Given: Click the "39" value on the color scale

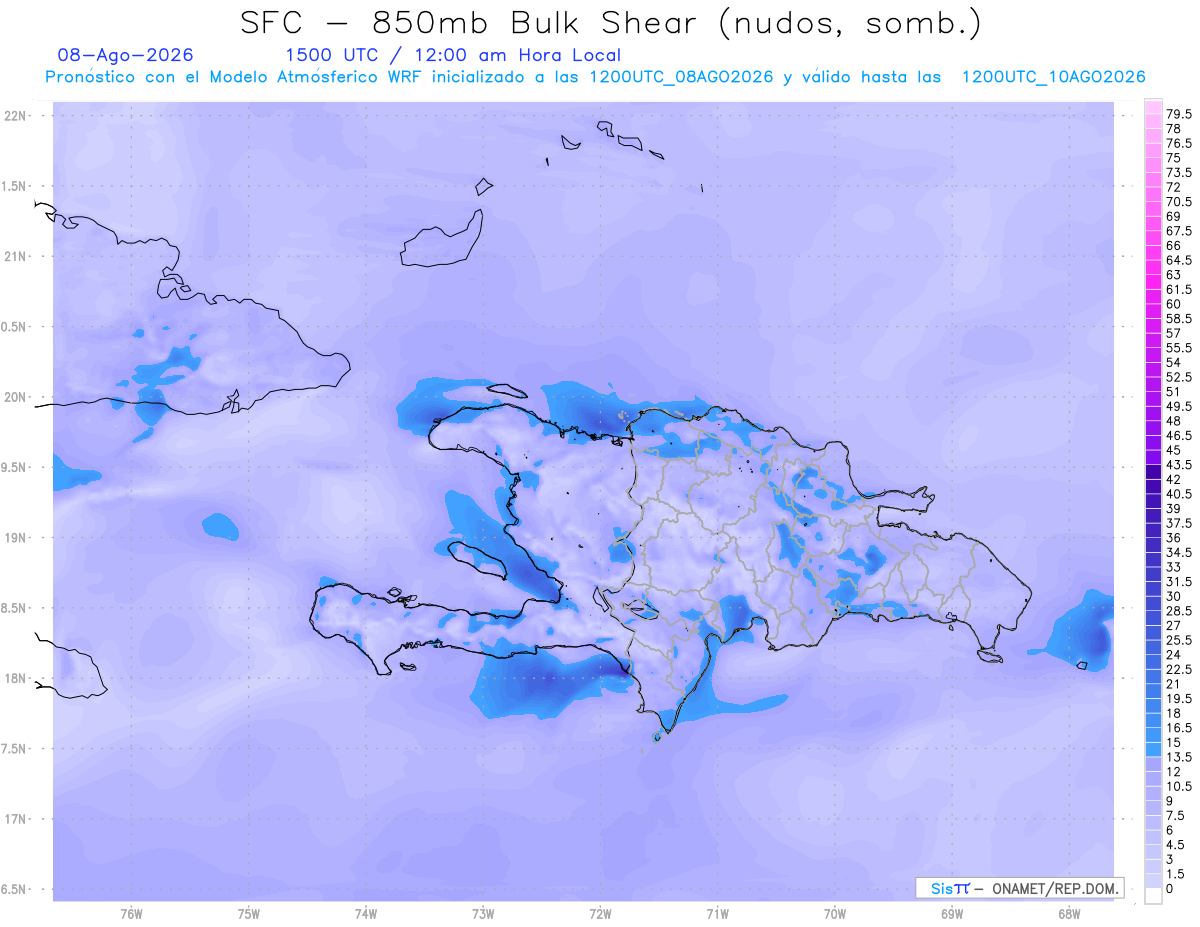Looking at the screenshot, I should tap(1174, 508).
